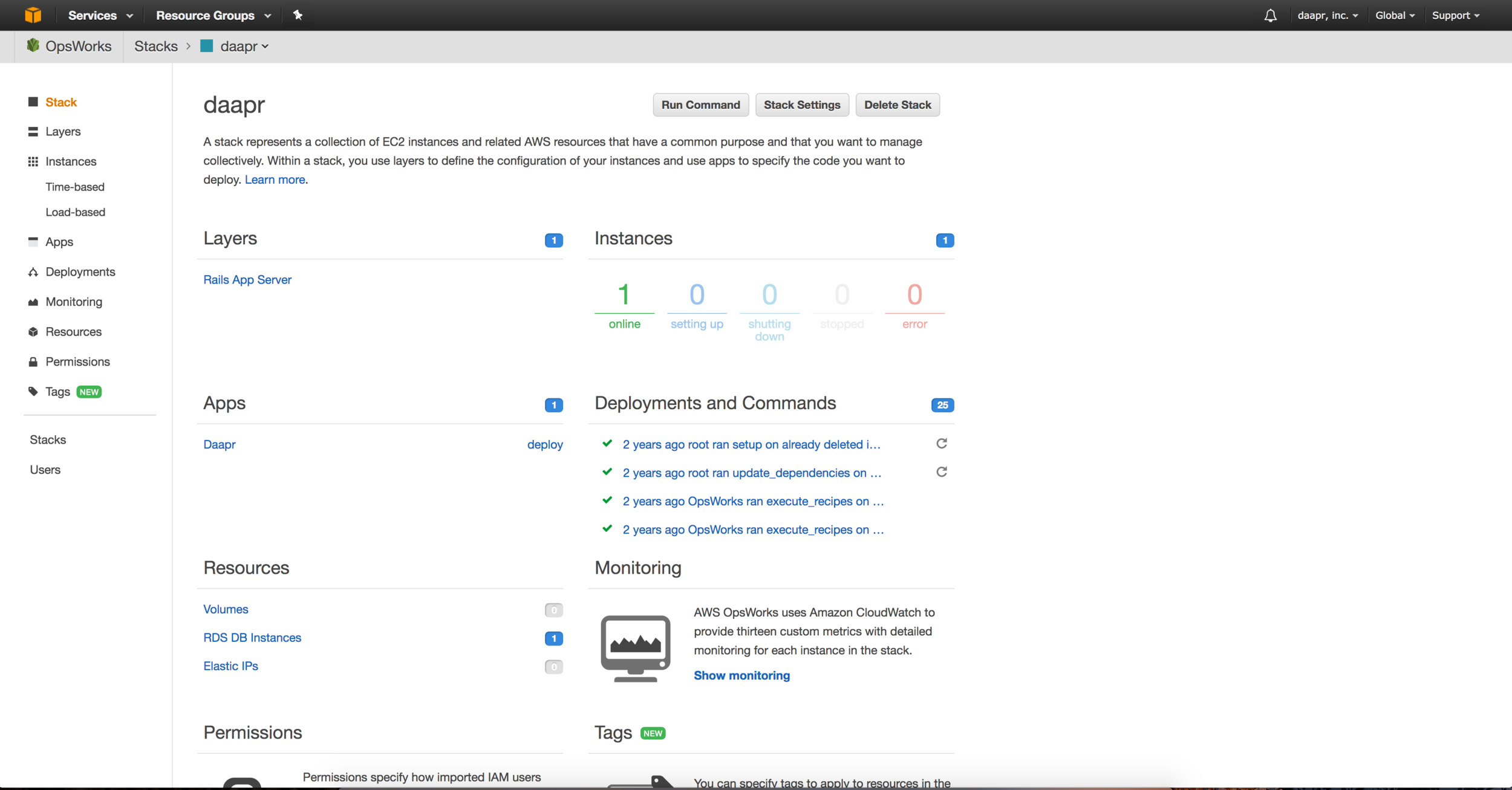Image resolution: width=1512 pixels, height=790 pixels.
Task: Open Resources in the sidebar
Action: 74,332
